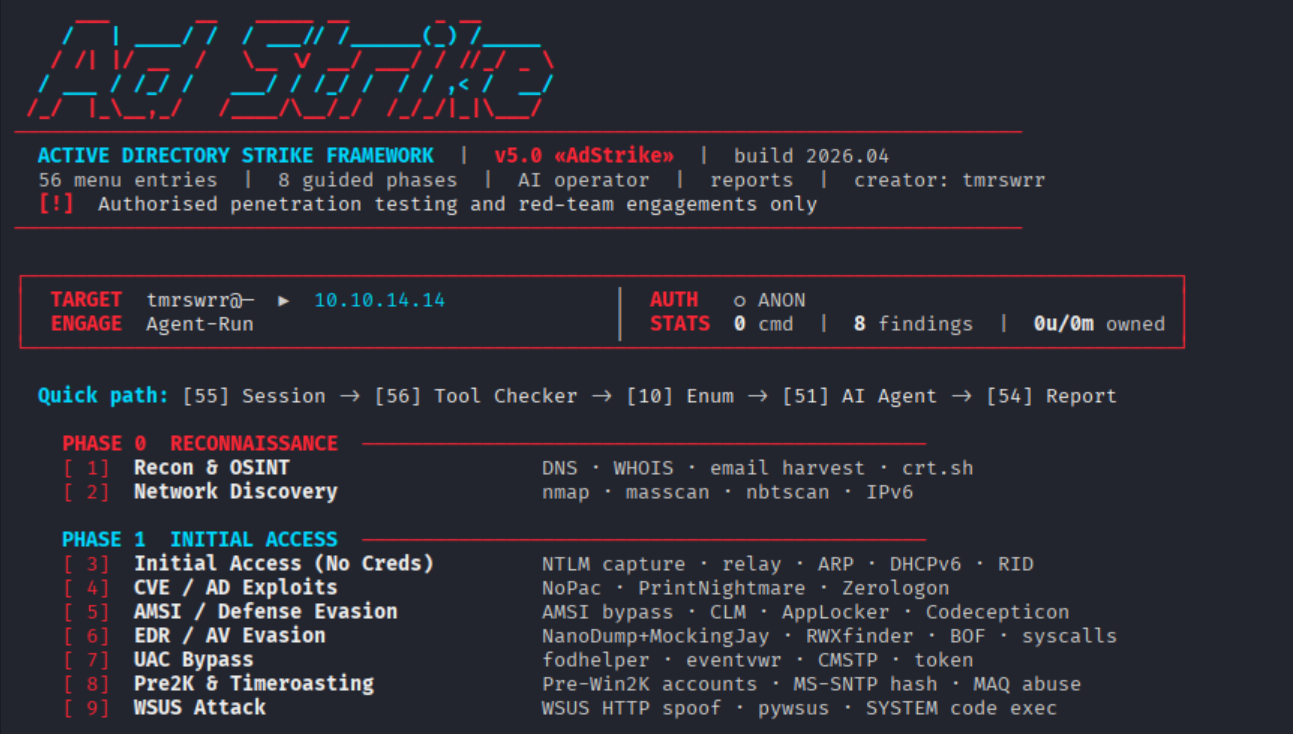1293x734 pixels.
Task: Click the version text "v5.0 «AdStrike»"
Action: 583,156
